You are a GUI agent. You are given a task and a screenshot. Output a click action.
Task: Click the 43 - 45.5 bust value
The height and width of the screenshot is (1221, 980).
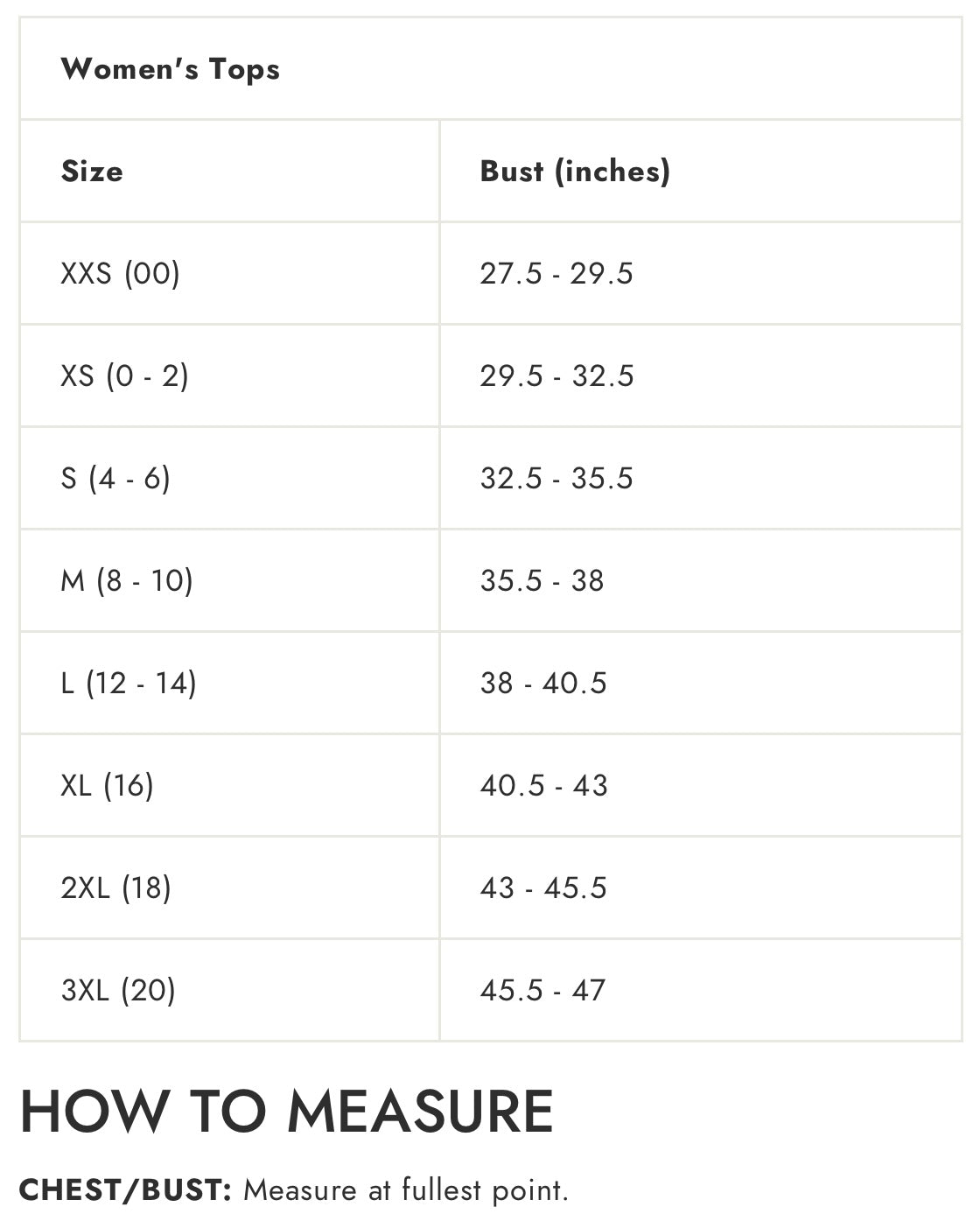point(542,888)
